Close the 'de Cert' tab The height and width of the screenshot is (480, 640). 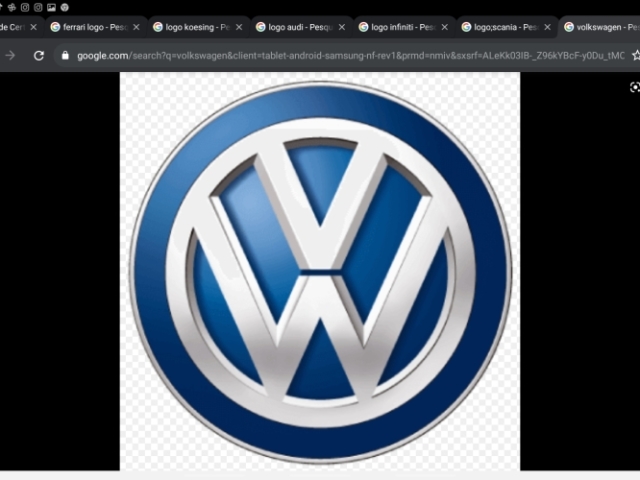point(34,27)
